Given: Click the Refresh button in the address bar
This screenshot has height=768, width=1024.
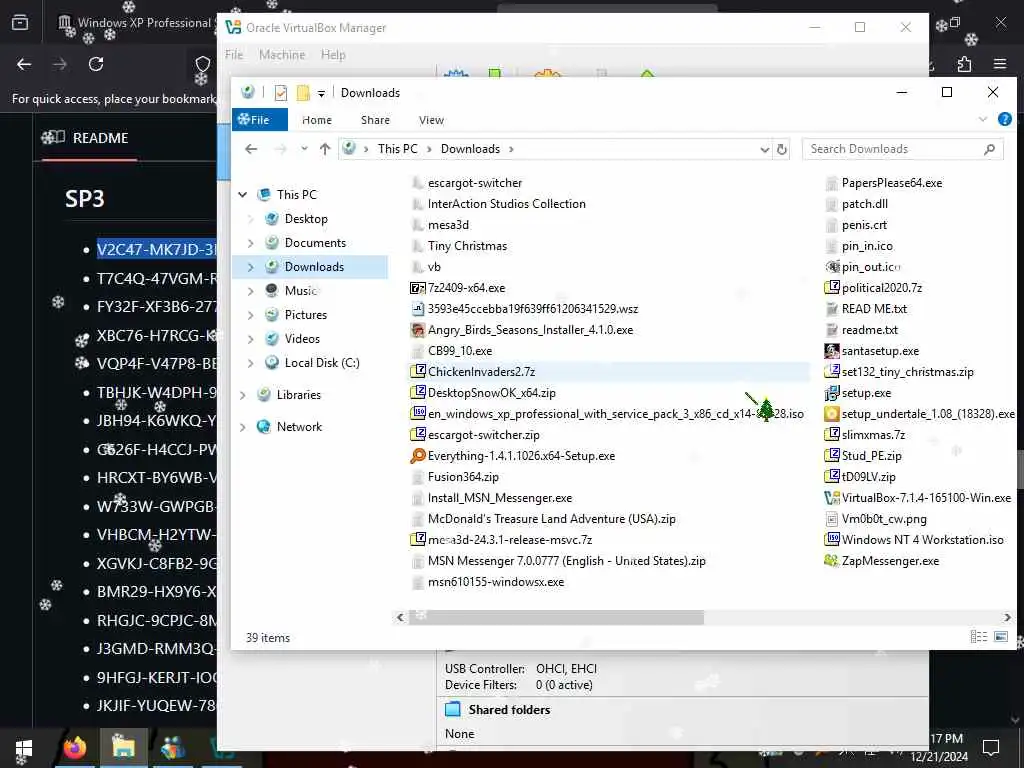Looking at the screenshot, I should (782, 149).
